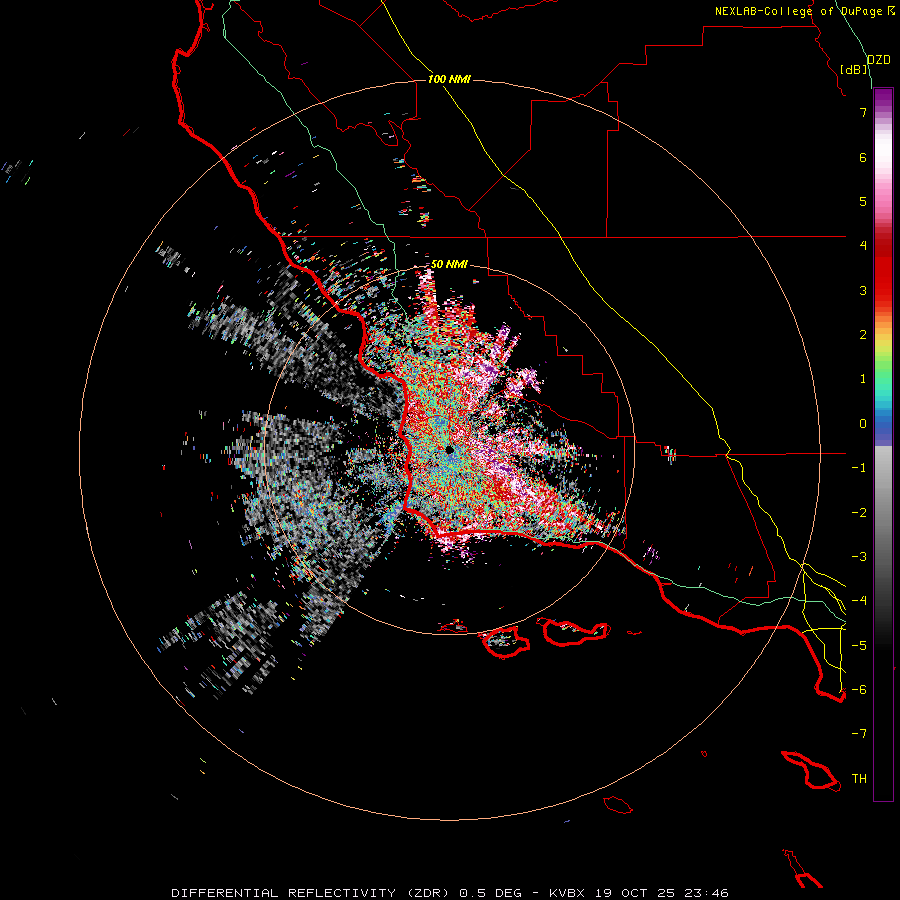
Task: Click the TH label on the color scale
Action: [x=859, y=779]
